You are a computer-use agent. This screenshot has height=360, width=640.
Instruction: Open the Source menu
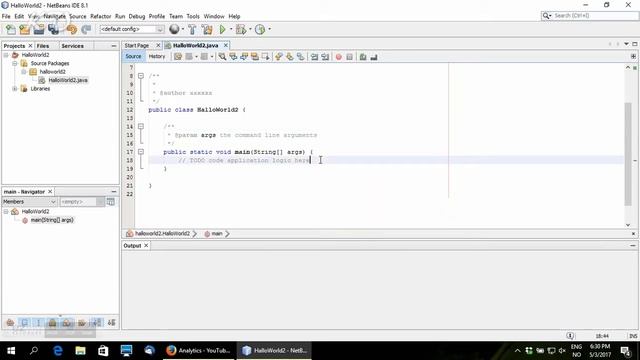point(78,16)
